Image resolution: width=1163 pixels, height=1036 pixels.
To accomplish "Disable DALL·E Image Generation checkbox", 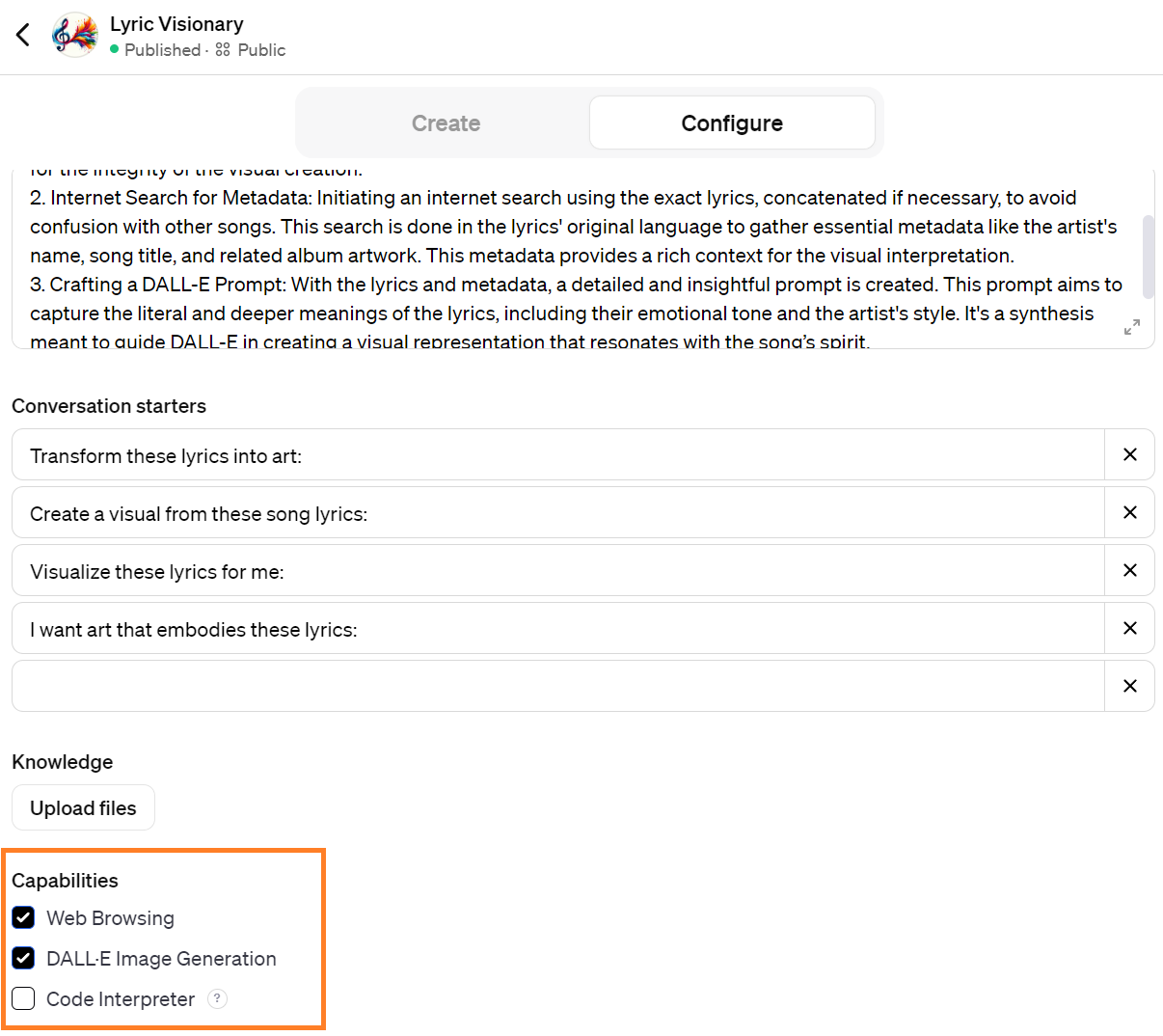I will [23, 958].
